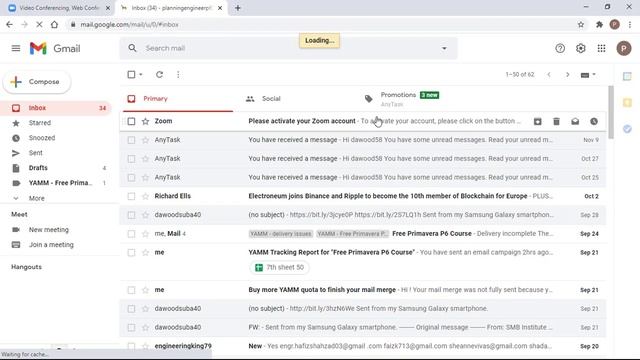Screen dimensions: 640x360
Task: Open browser extensions puzzle icon
Action: (599, 24)
